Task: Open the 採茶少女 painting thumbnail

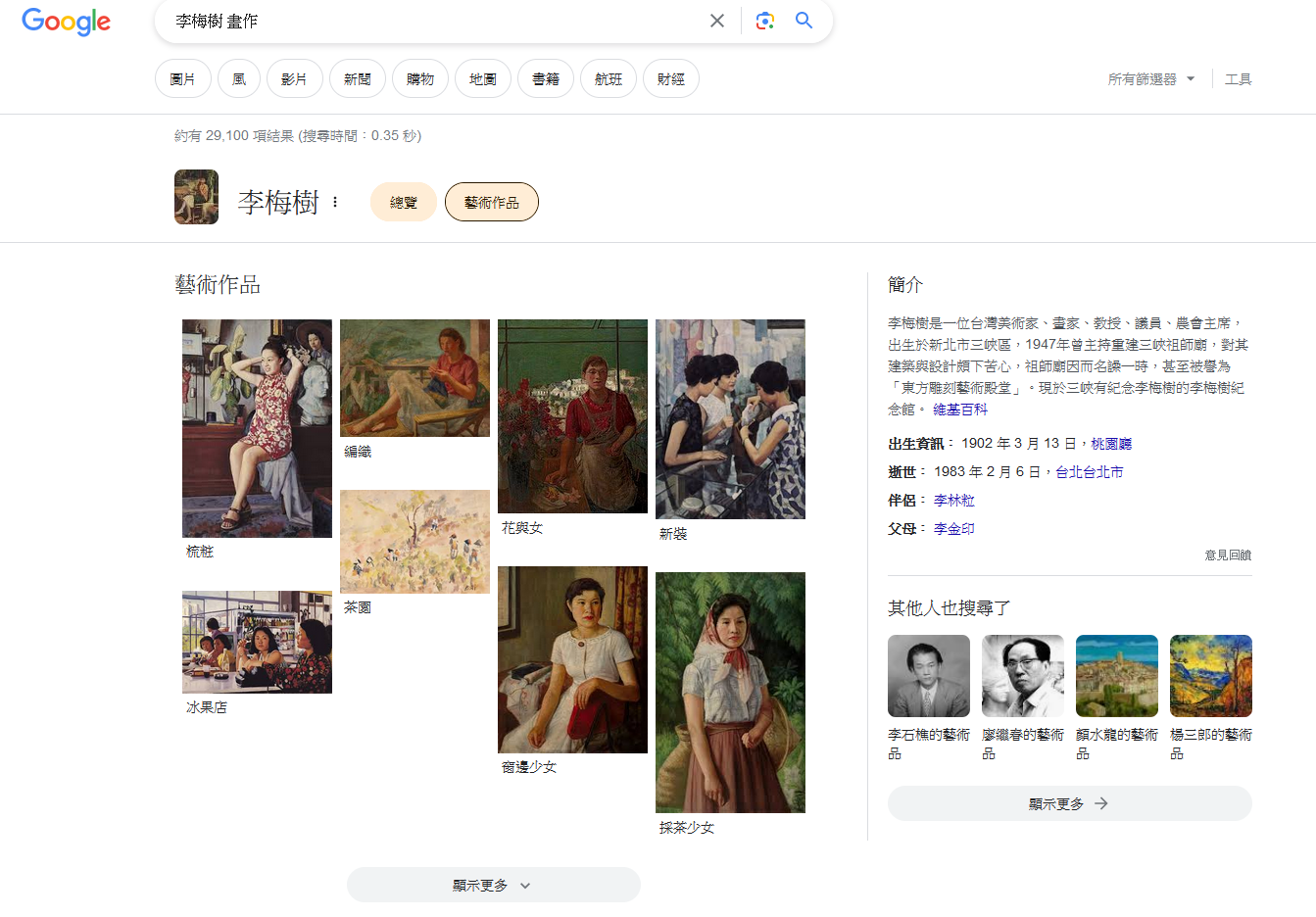Action: click(730, 693)
